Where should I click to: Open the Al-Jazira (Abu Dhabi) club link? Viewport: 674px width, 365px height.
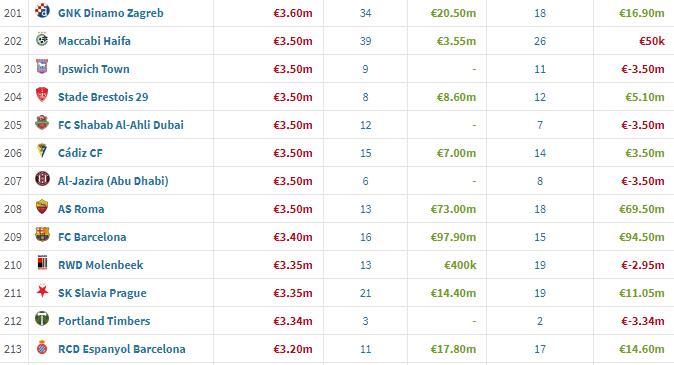113,181
